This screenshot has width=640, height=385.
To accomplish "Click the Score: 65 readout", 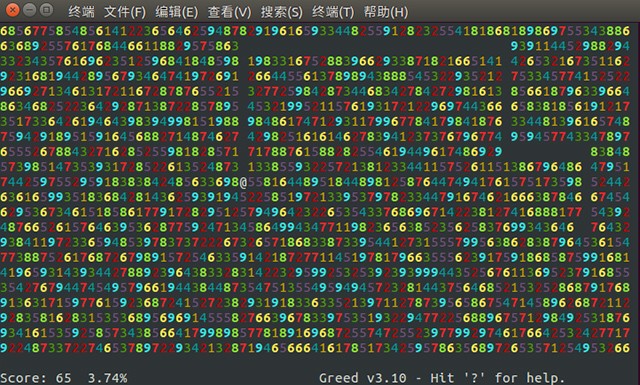I will tap(36, 378).
